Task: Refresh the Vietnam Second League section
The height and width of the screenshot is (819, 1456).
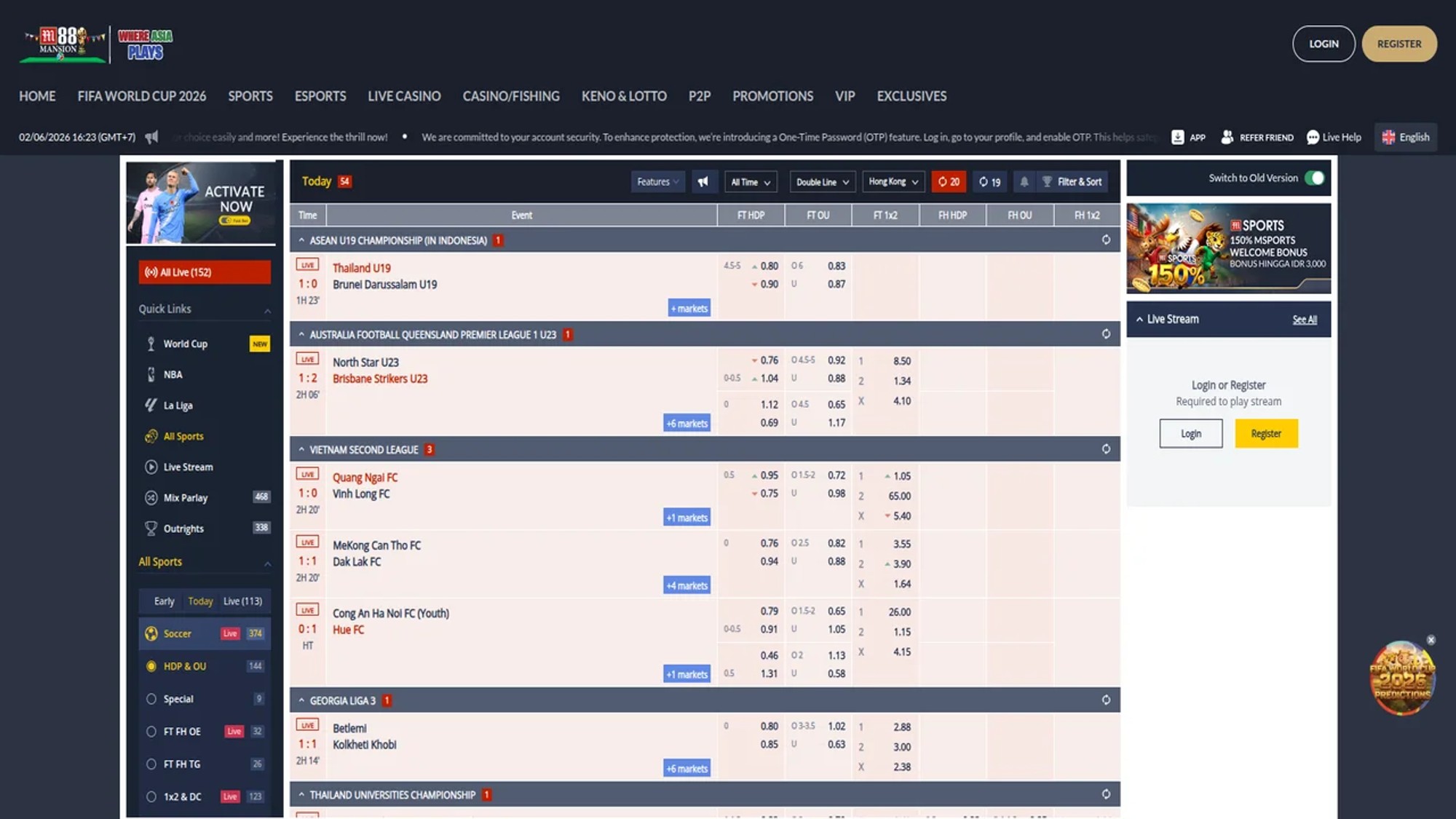Action: 1106,448
